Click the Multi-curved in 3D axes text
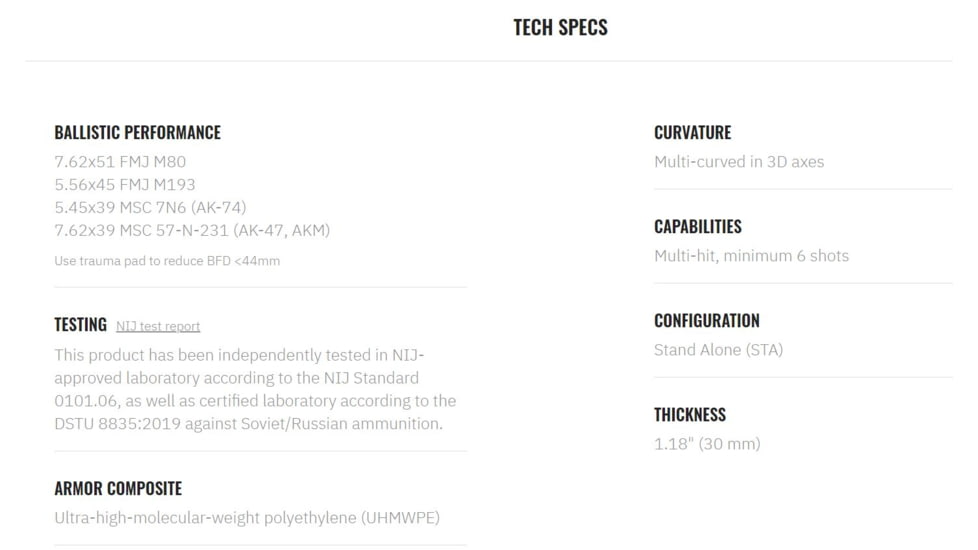This screenshot has width=978, height=550. pyautogui.click(x=739, y=161)
